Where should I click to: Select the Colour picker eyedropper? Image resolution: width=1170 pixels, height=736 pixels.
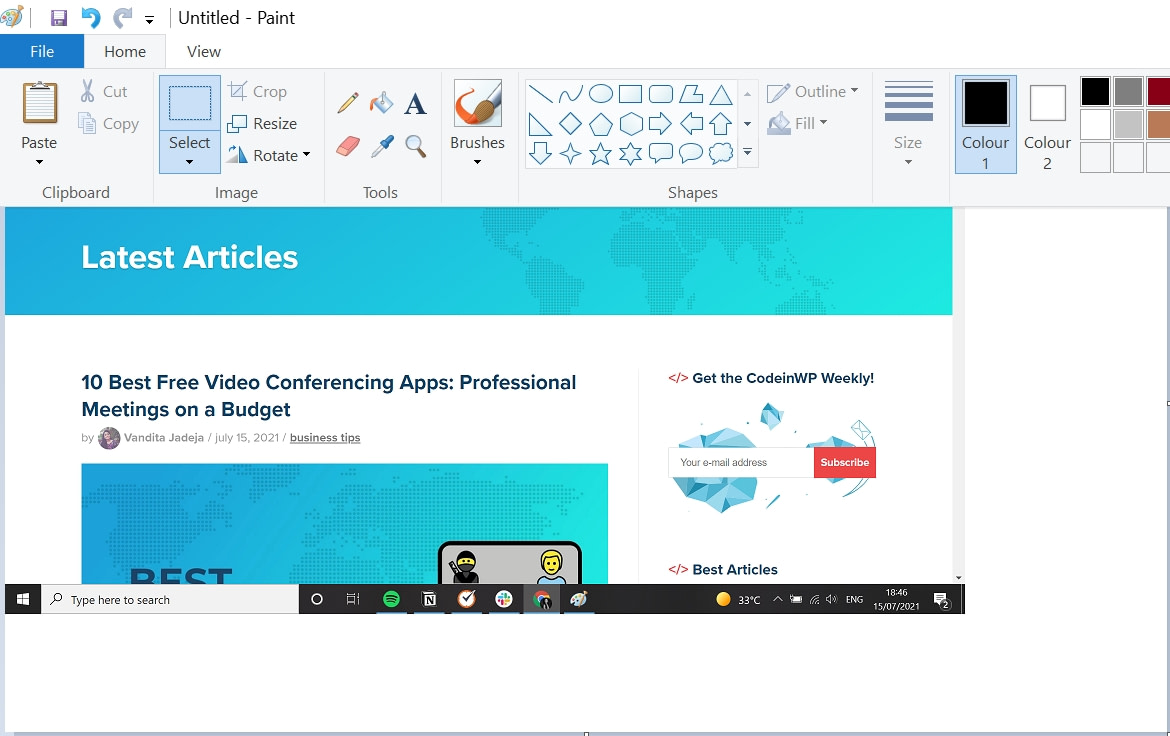point(381,145)
